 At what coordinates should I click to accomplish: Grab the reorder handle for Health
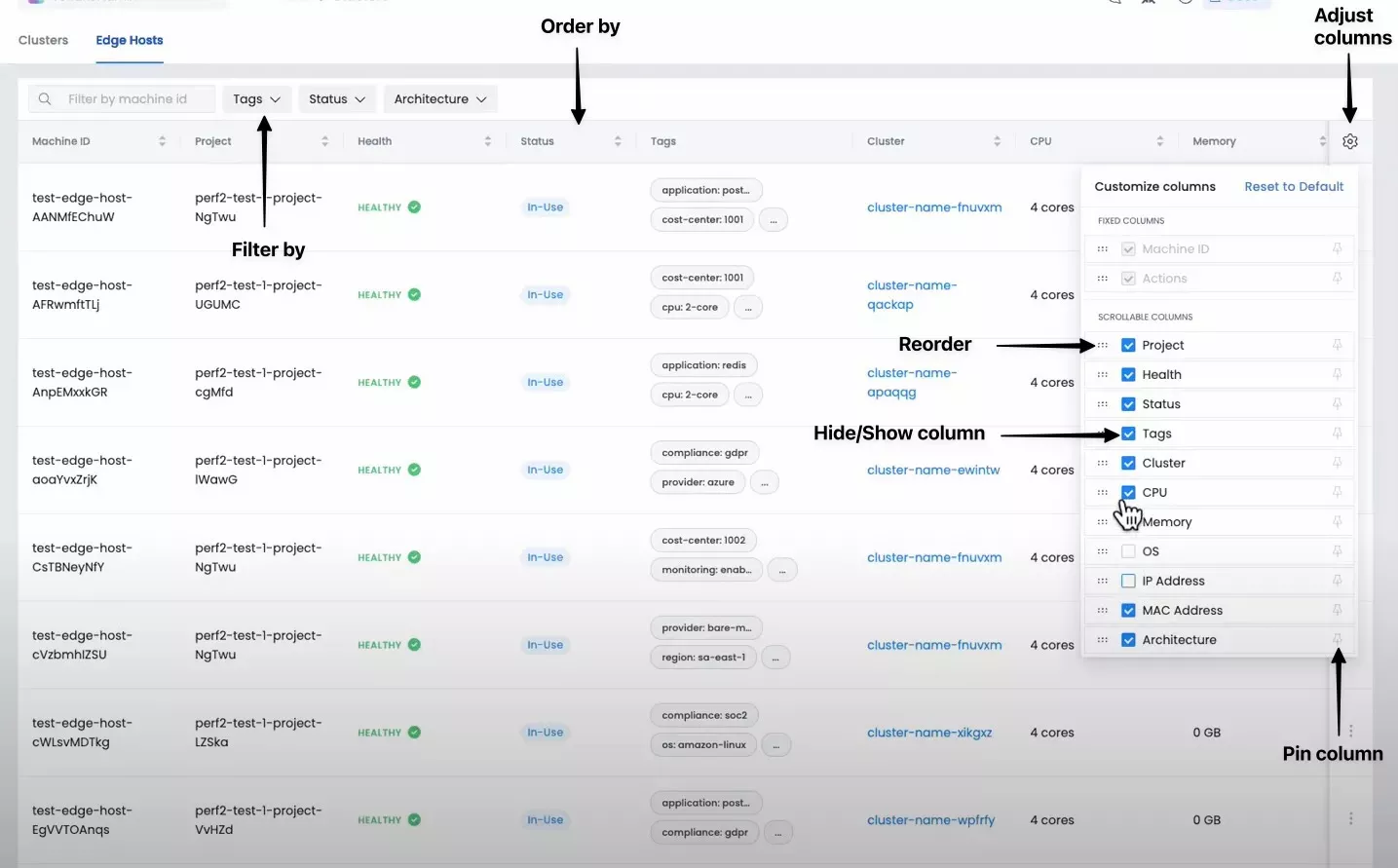pos(1102,374)
